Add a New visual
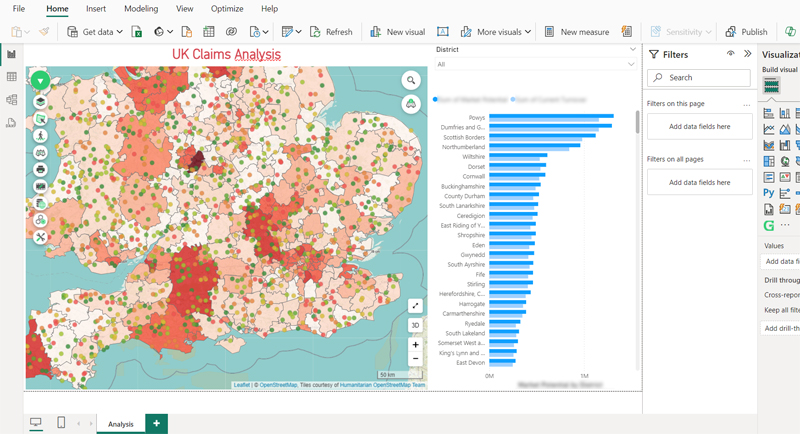The width and height of the screenshot is (800, 434). [397, 32]
